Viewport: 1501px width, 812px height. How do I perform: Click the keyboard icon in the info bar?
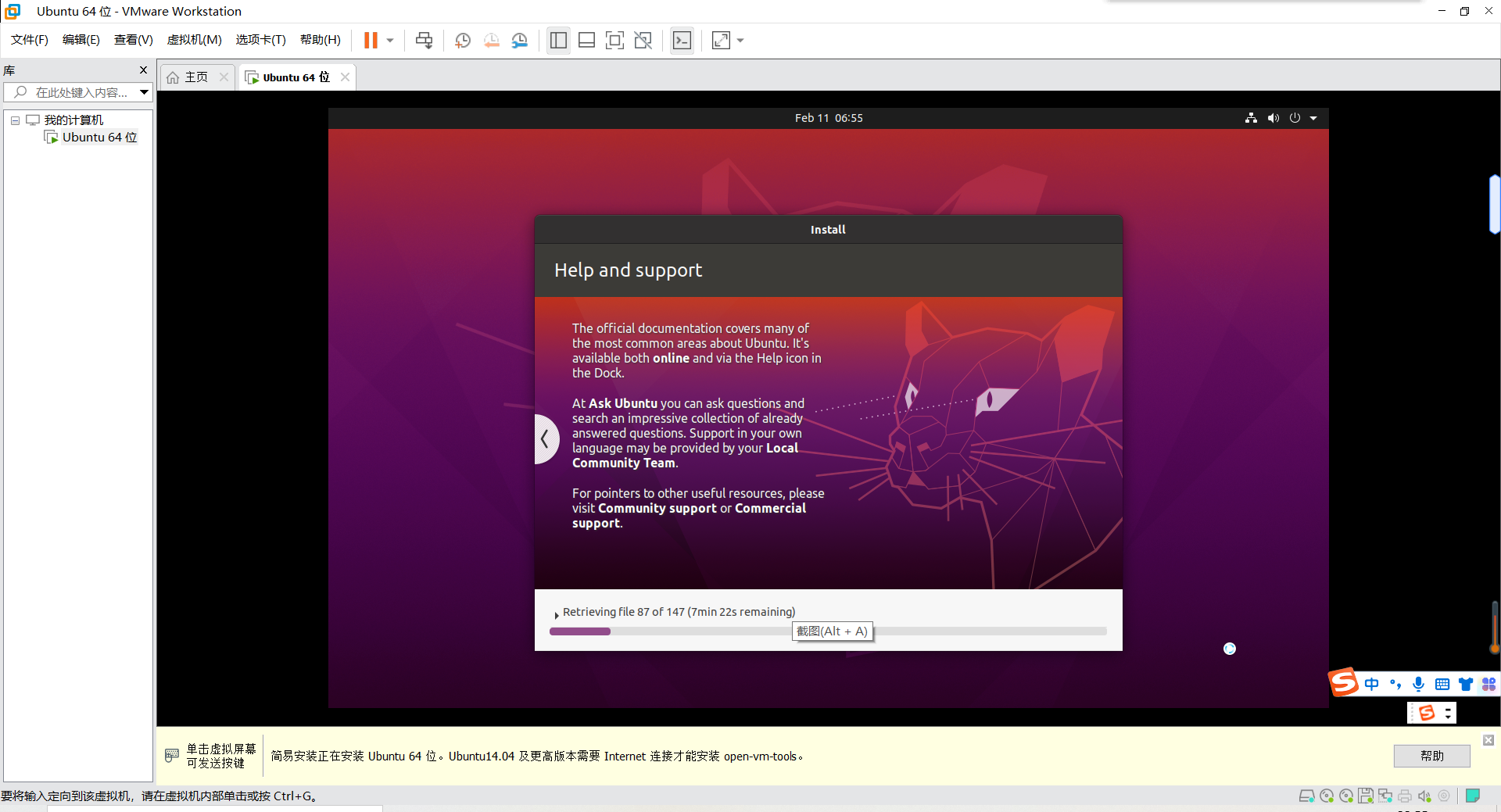coord(172,756)
